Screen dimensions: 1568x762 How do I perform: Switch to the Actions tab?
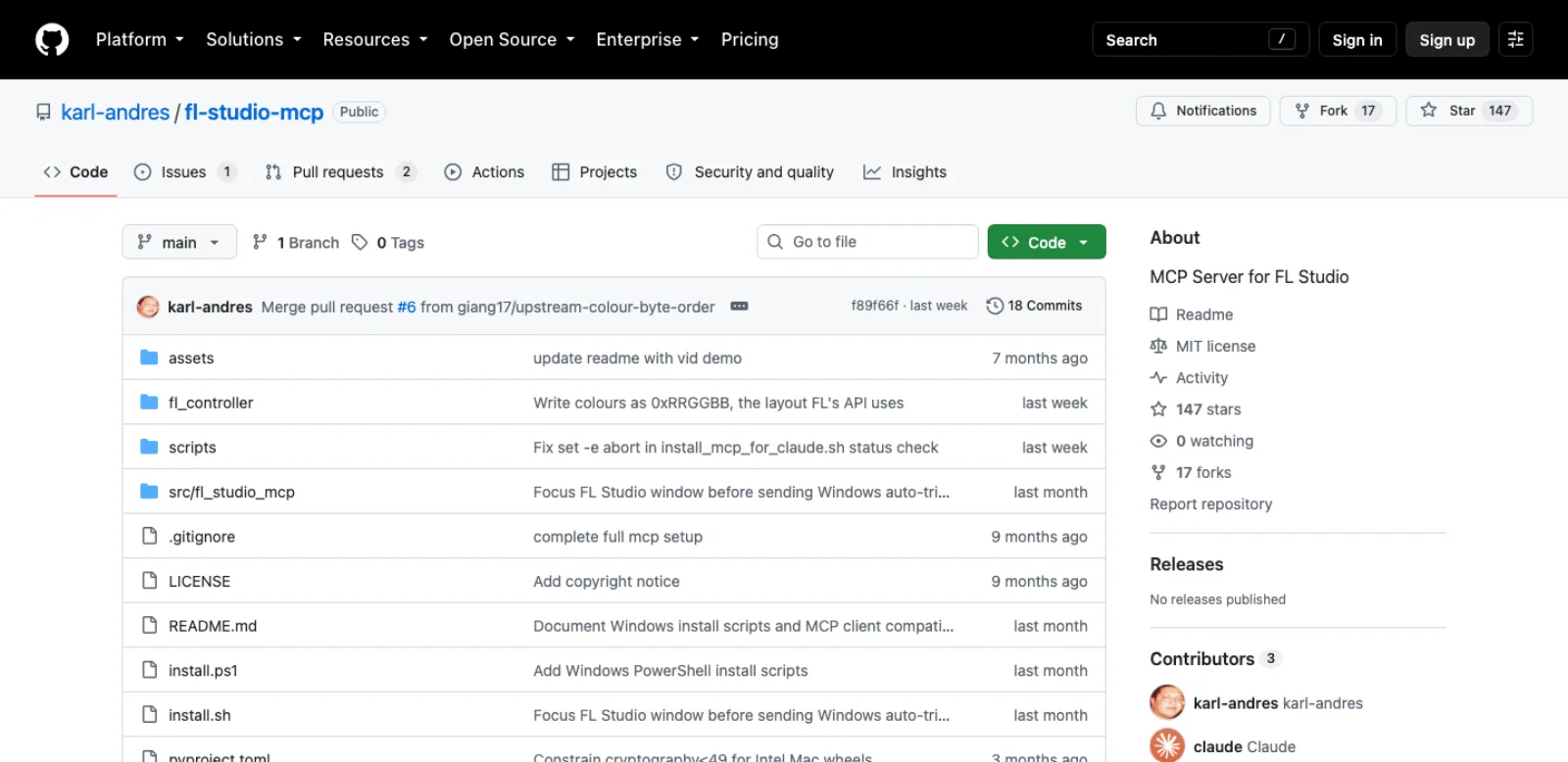click(x=484, y=172)
